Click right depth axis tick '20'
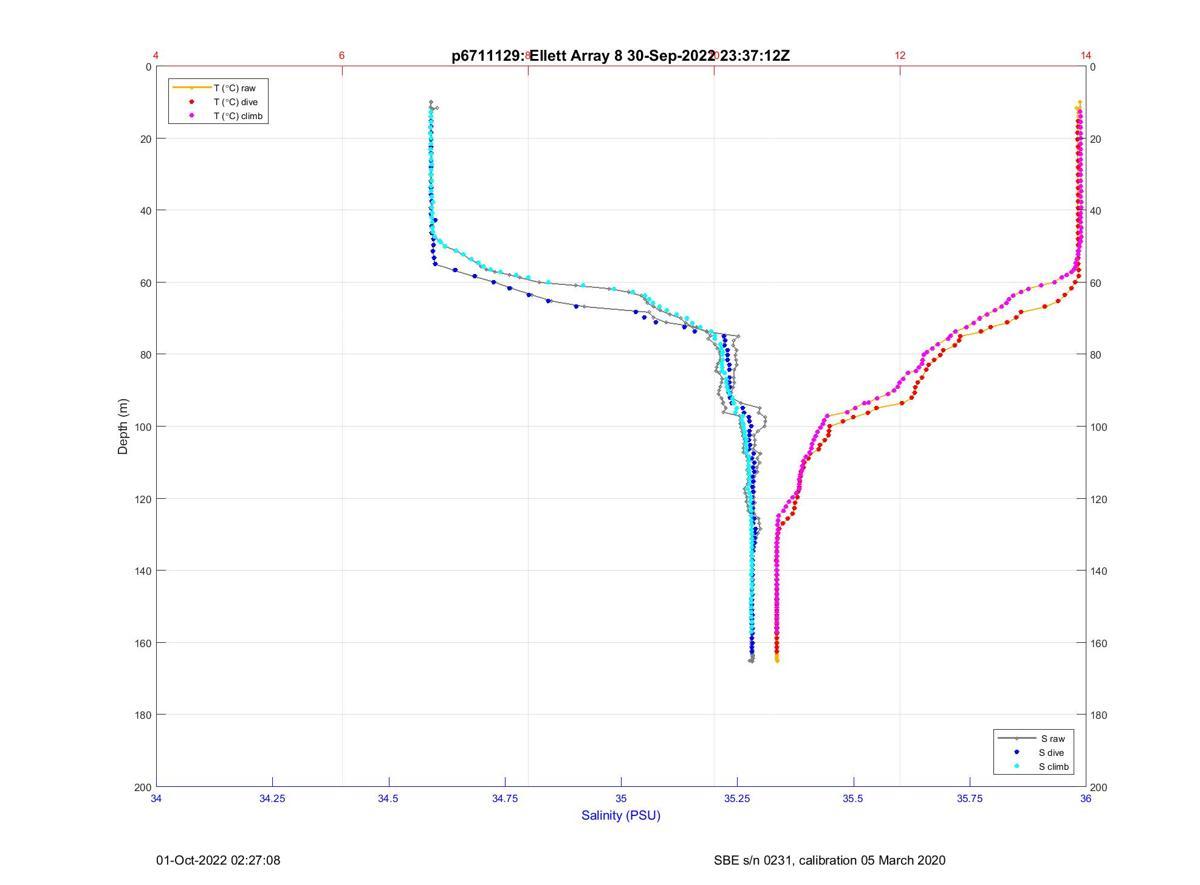Image resolution: width=1200 pixels, height=885 pixels. click(x=1096, y=139)
